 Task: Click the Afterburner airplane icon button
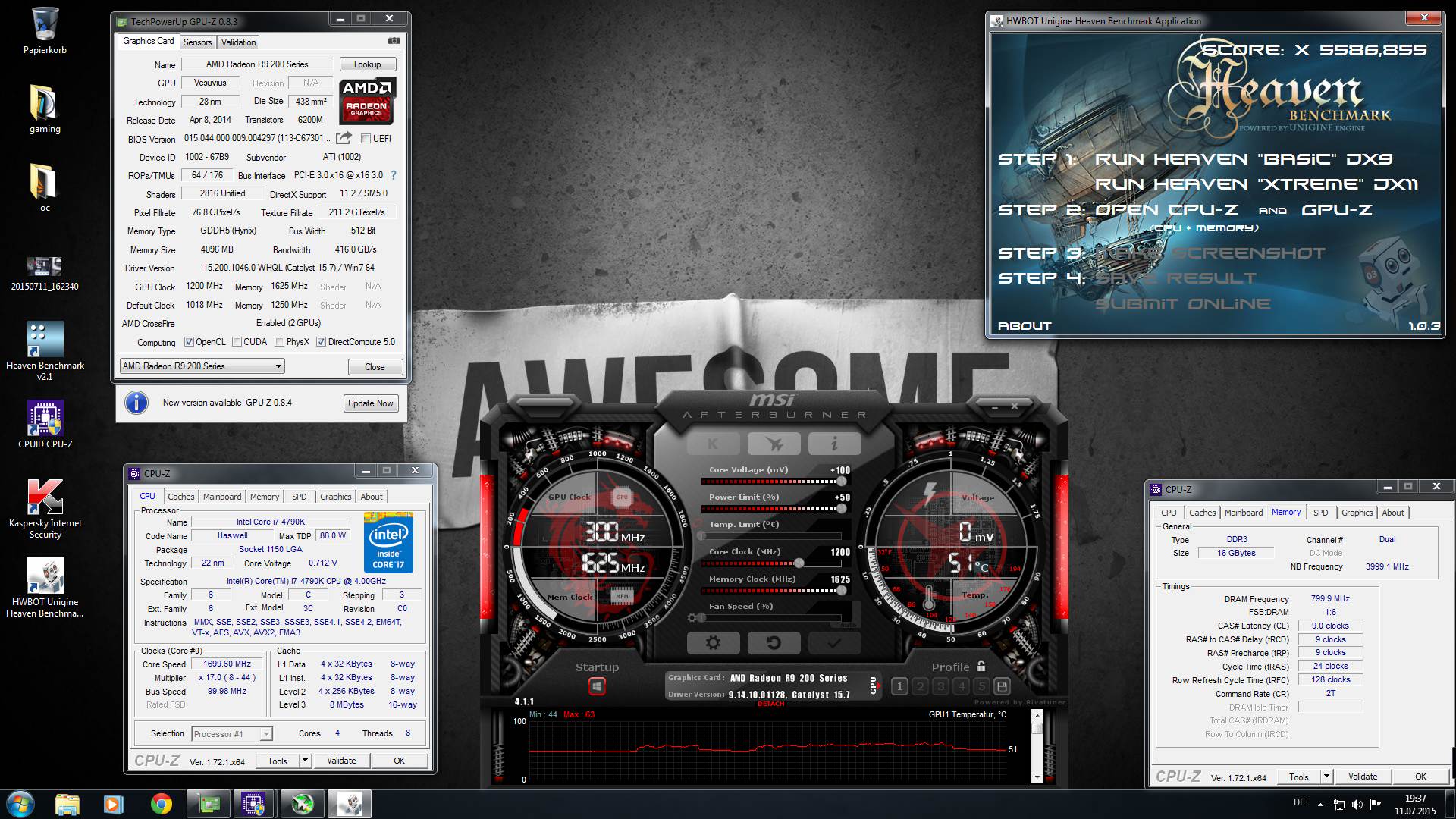(773, 444)
